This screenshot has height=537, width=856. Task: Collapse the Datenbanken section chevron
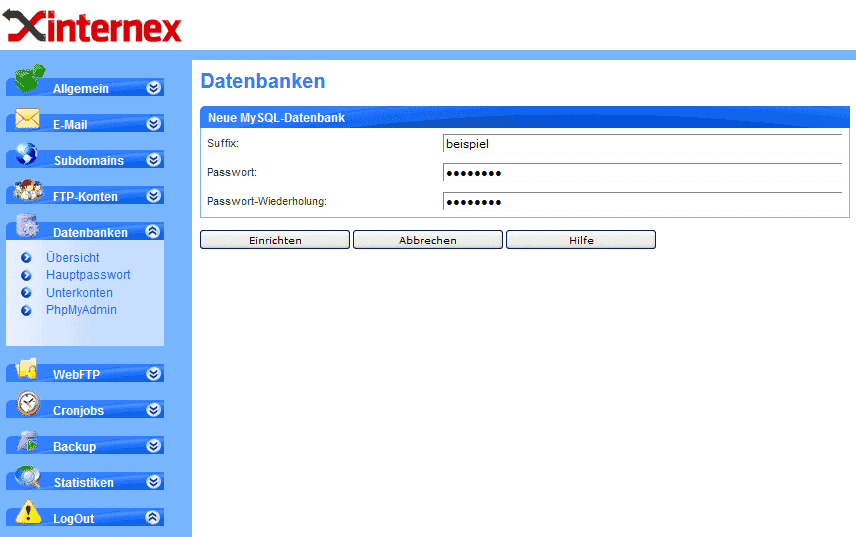point(153,232)
